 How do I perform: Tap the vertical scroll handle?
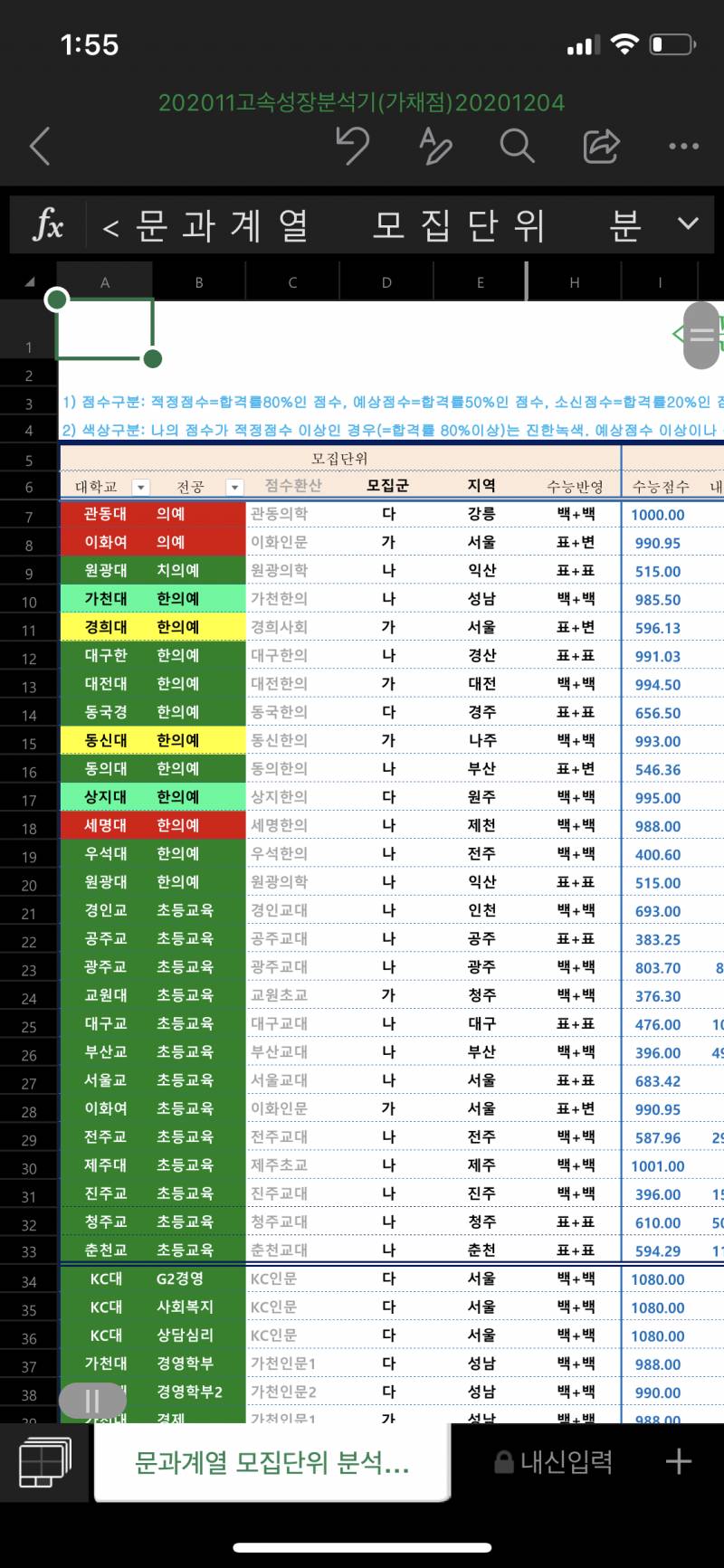click(701, 336)
